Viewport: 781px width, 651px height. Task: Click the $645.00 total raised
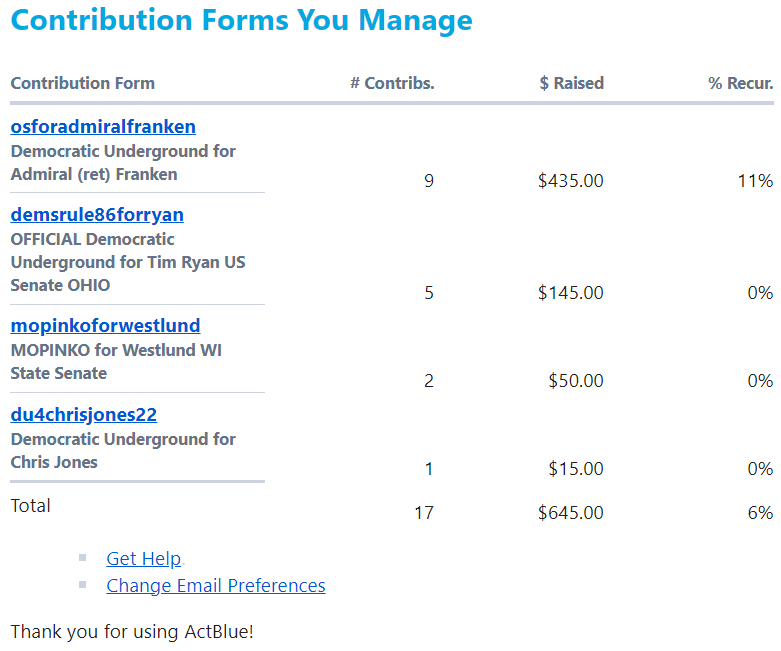pos(571,512)
